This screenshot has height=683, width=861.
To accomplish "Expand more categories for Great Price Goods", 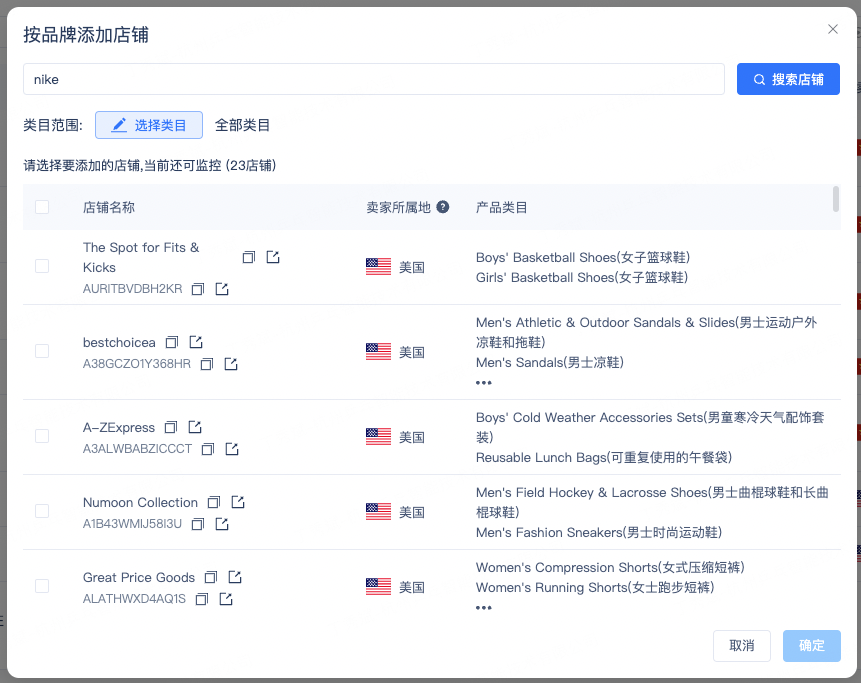I will pos(483,608).
